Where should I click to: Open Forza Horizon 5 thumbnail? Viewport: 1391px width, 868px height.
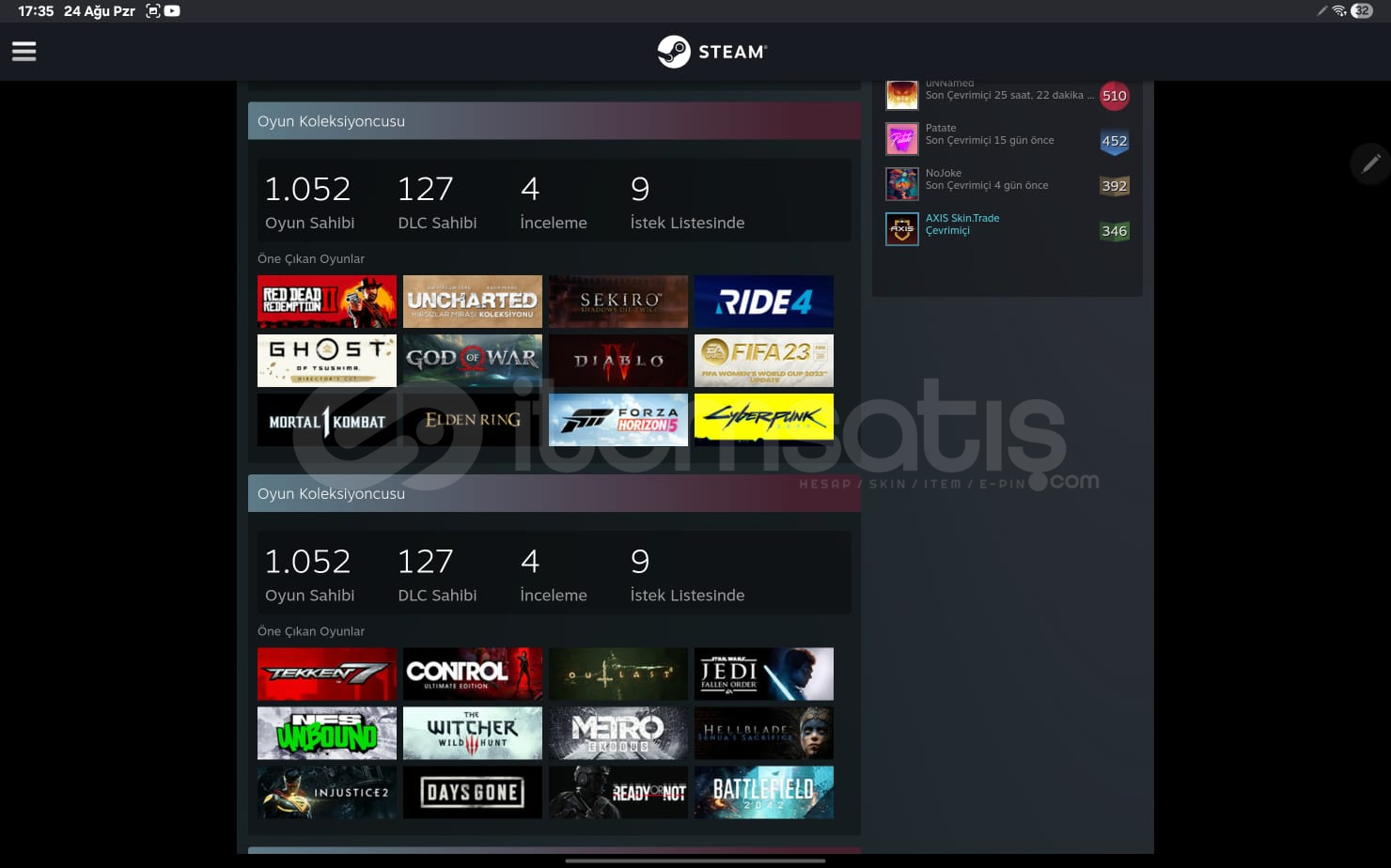click(618, 420)
